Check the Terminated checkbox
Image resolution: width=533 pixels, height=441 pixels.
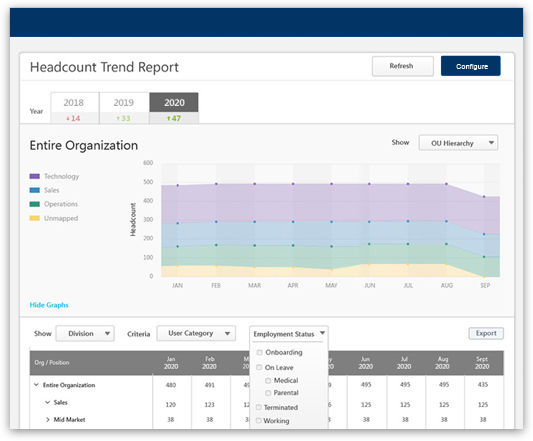coord(259,407)
